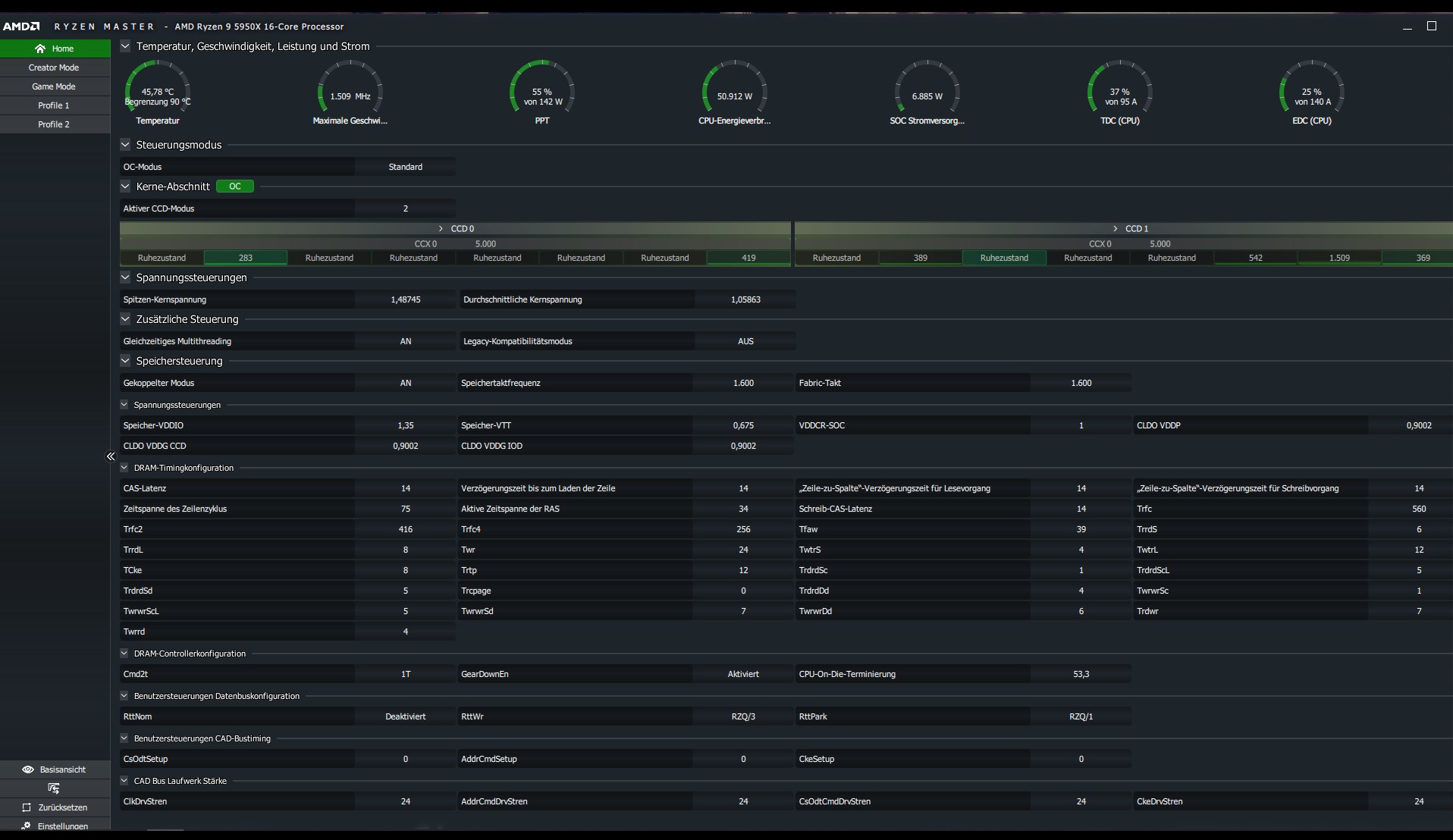Collapse the DRAM-Timingkonfiguration subsection

[x=124, y=468]
